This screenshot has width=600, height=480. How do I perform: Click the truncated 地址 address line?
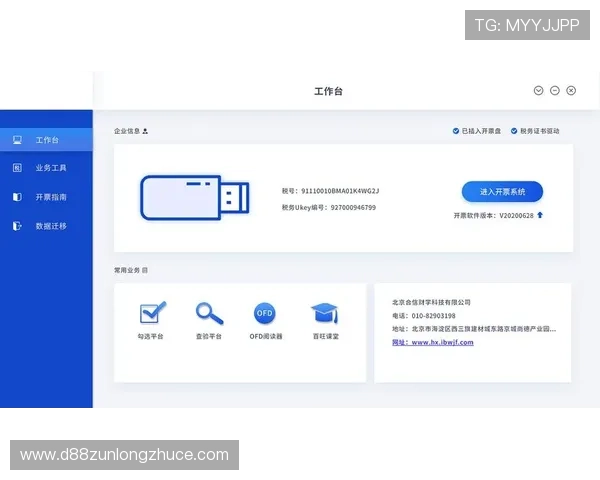[x=474, y=329]
